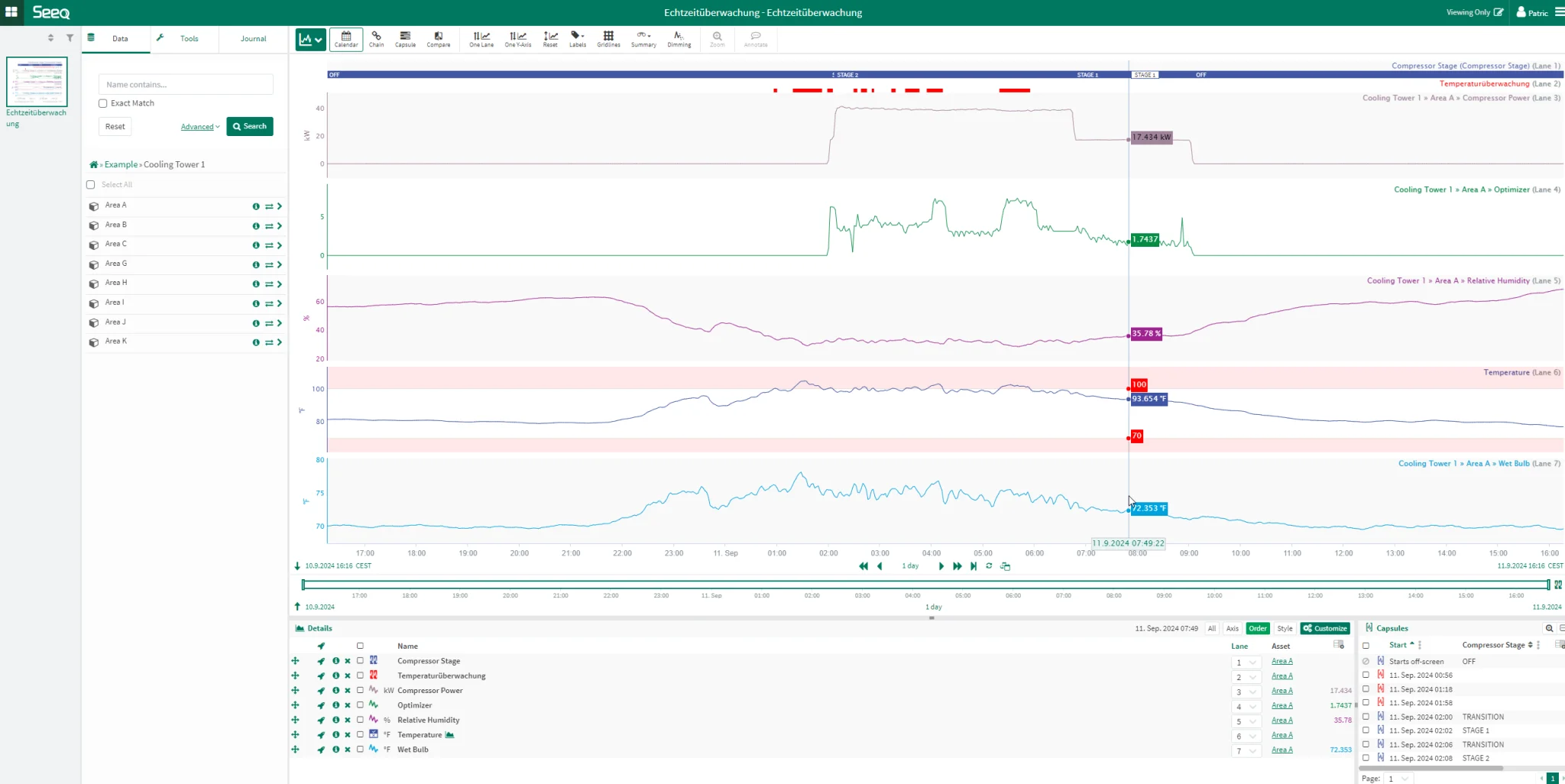Jump display range to now
This screenshot has height=784, width=1565.
click(974, 566)
